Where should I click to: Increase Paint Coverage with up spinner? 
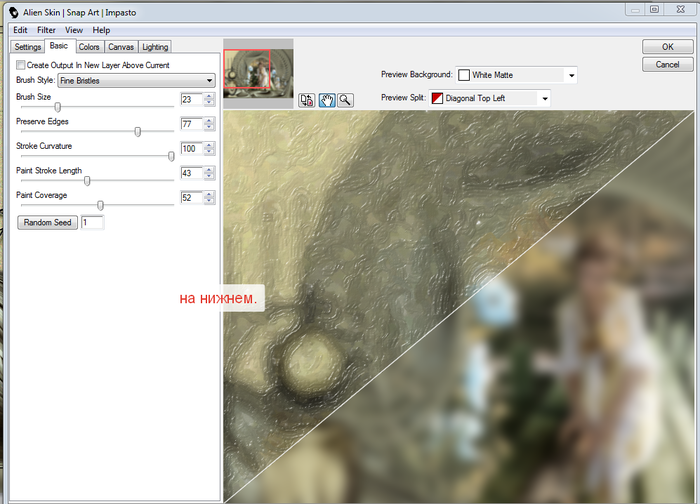pyautogui.click(x=209, y=194)
